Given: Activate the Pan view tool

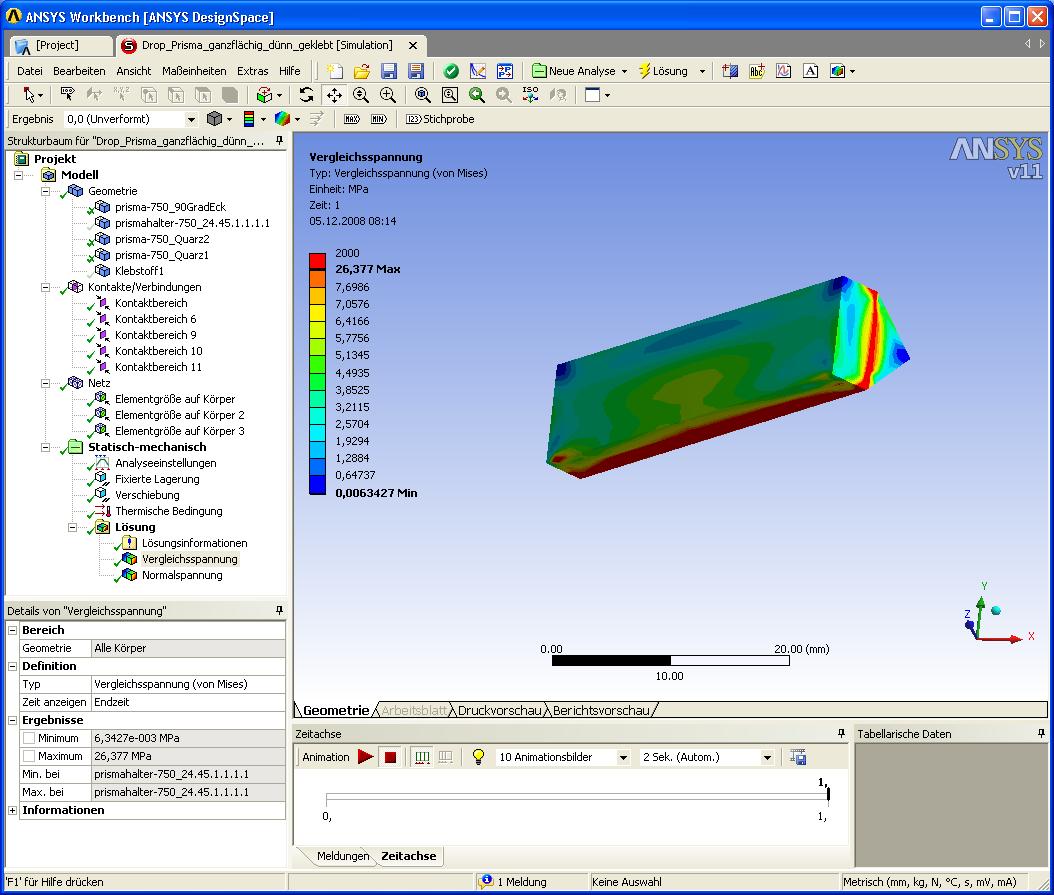Looking at the screenshot, I should pos(334,95).
